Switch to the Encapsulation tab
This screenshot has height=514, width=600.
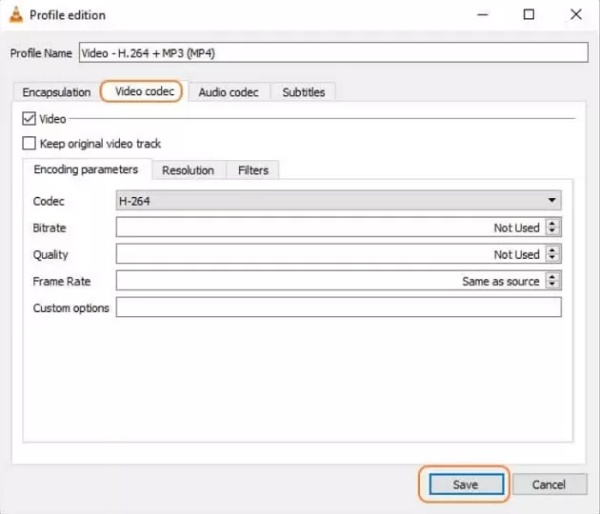pyautogui.click(x=56, y=92)
